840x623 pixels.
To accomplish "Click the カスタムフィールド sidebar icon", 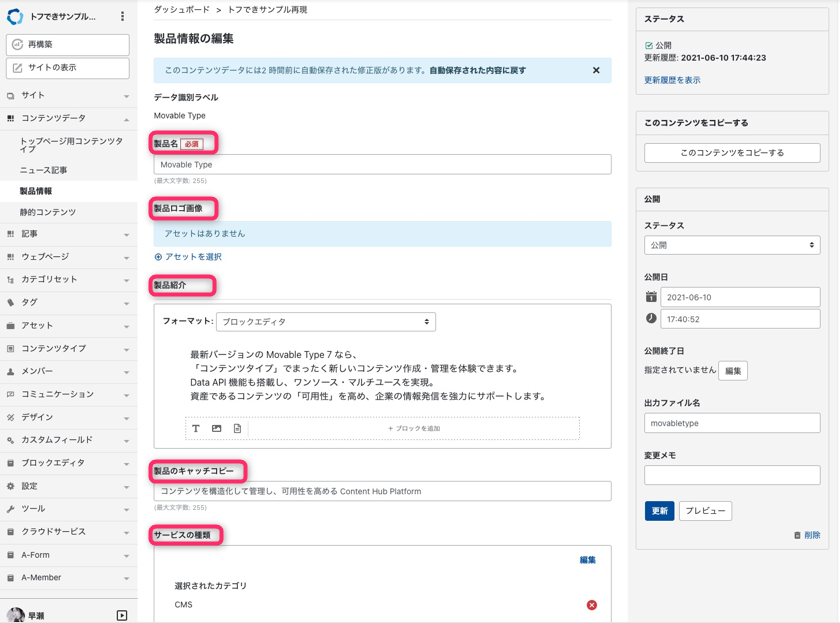I will [x=10, y=440].
